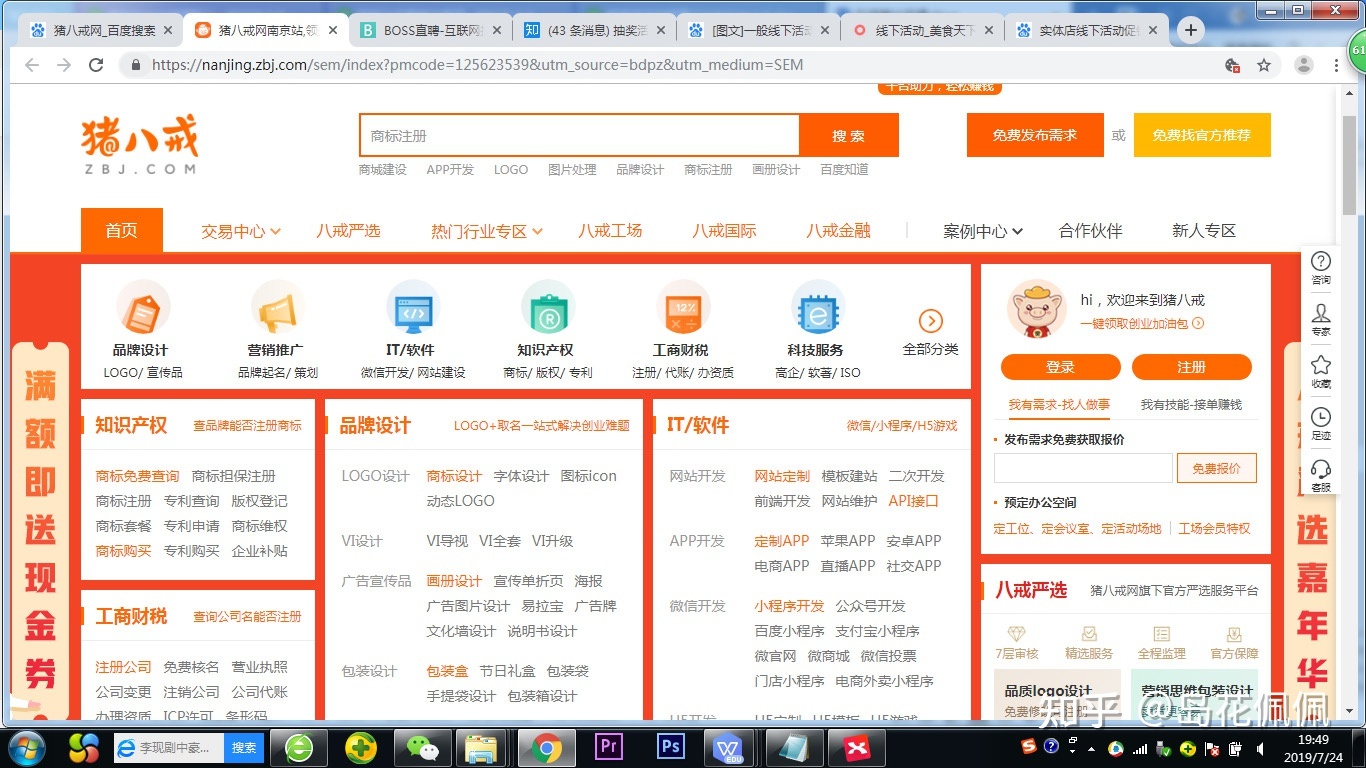This screenshot has height=768, width=1366.
Task: Open the 客服 headset sidebar icon
Action: tap(1321, 469)
